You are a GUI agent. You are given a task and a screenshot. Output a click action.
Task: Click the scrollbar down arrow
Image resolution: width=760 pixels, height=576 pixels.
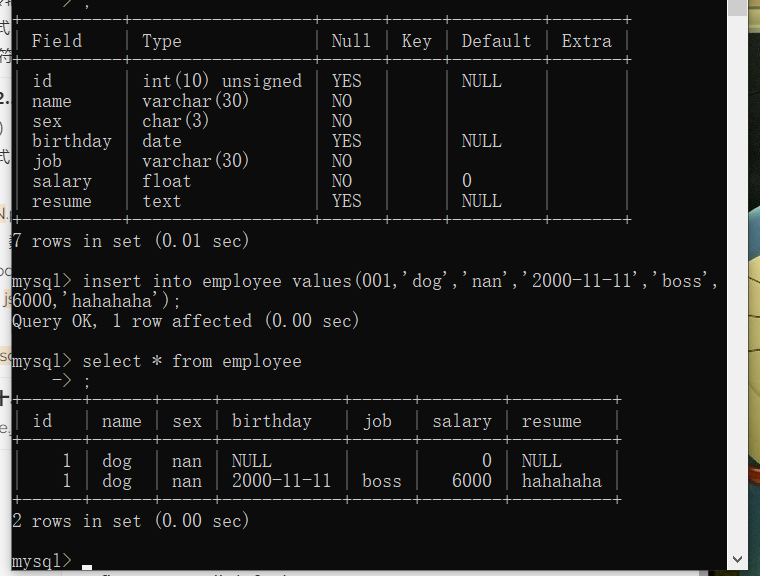pos(737,559)
